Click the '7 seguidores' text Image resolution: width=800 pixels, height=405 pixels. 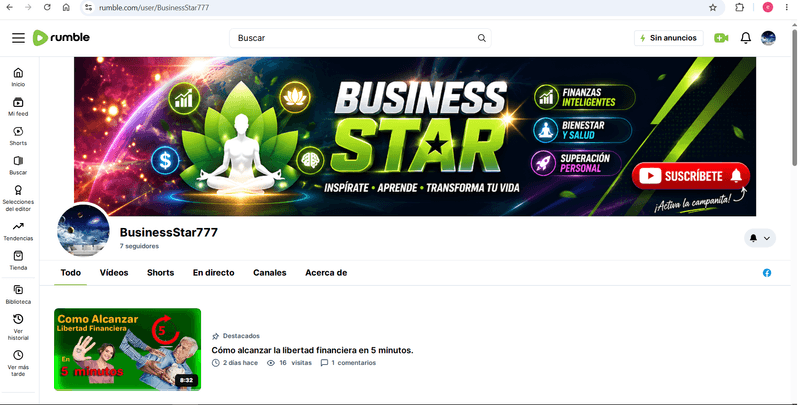139,246
